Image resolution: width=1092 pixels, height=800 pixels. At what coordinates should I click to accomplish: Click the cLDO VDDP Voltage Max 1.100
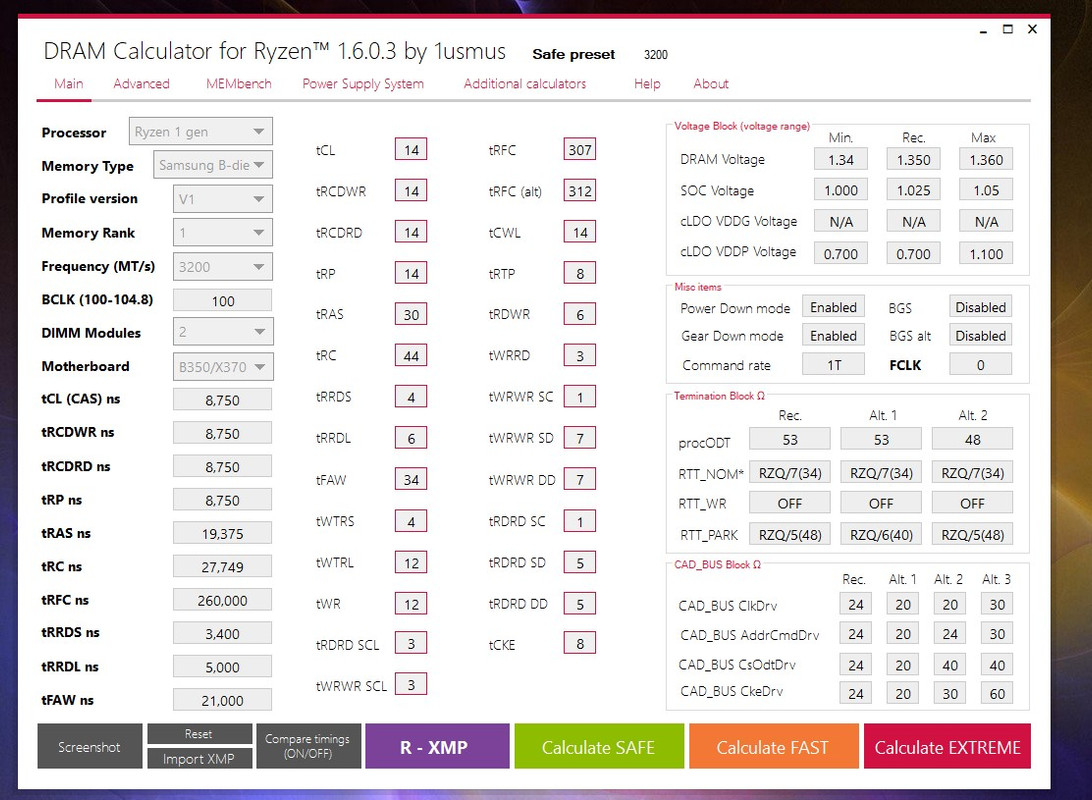985,253
